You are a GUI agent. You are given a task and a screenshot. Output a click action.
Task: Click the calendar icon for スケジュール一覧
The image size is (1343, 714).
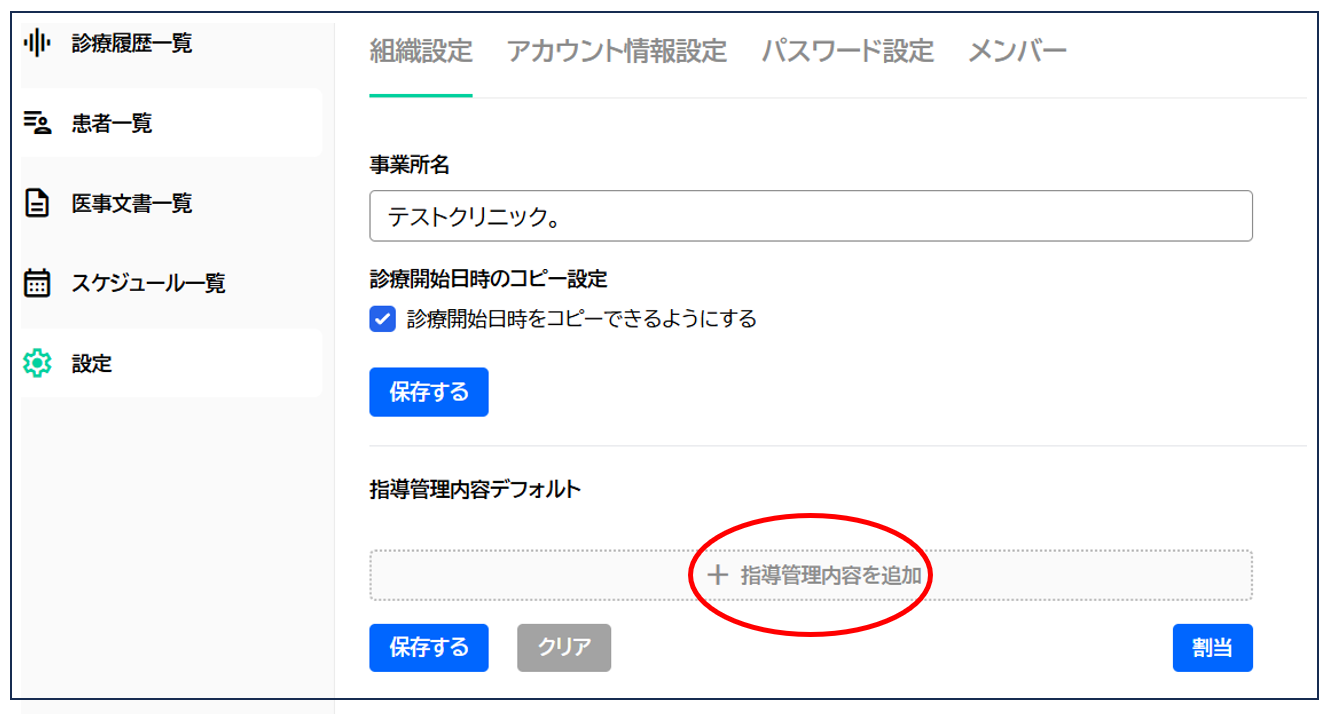pyautogui.click(x=36, y=283)
